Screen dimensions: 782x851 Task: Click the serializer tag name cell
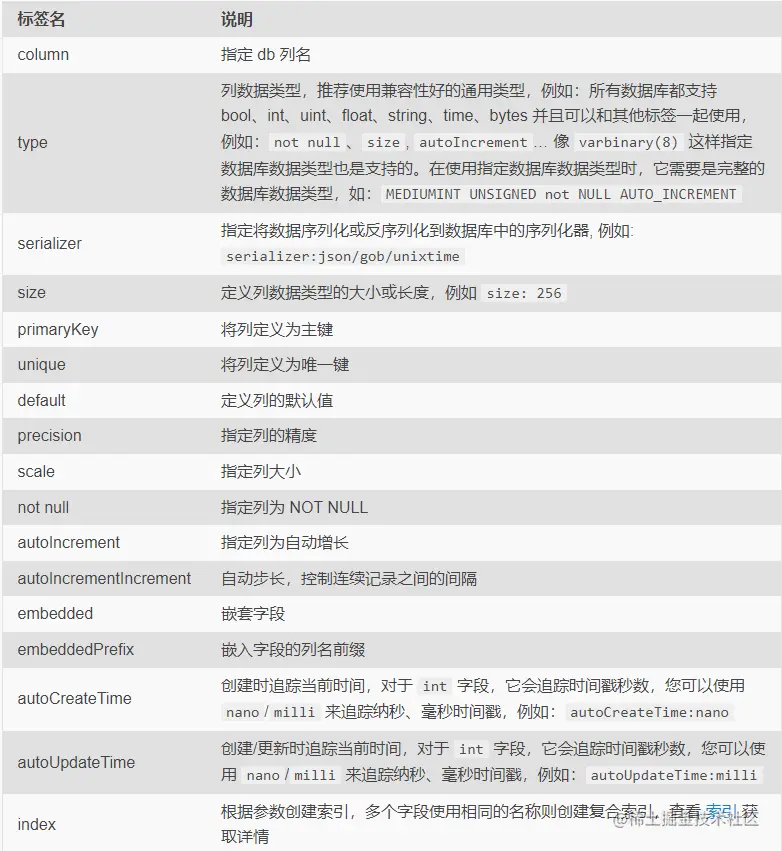[49, 243]
